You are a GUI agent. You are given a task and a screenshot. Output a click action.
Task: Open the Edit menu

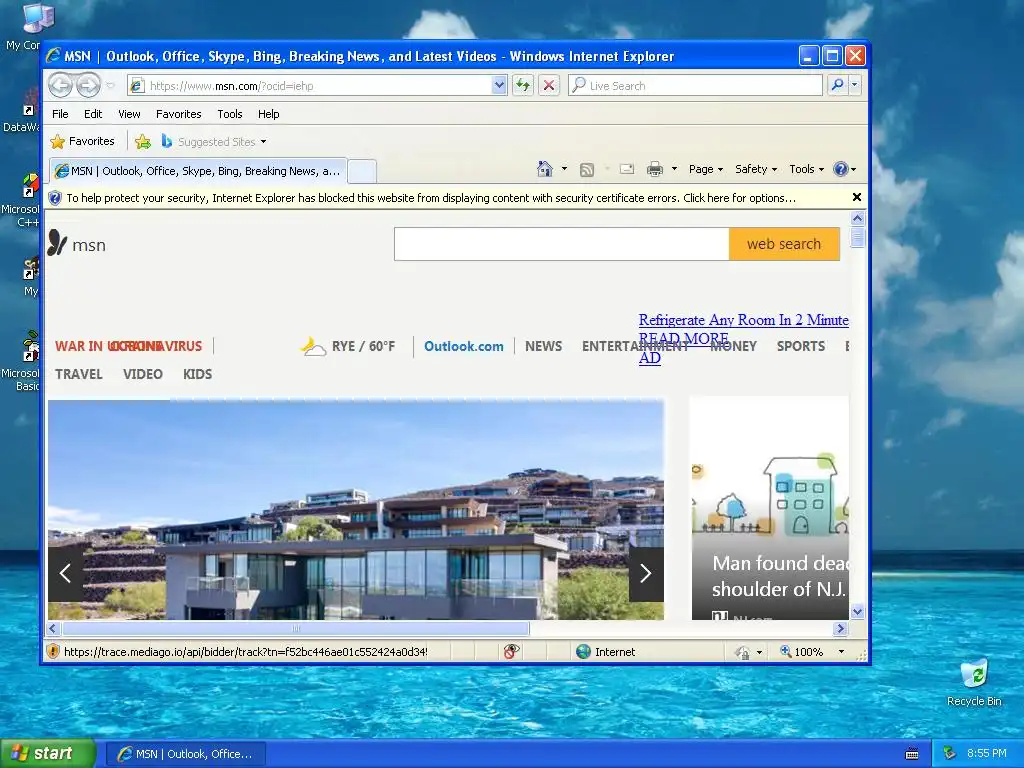click(x=93, y=114)
